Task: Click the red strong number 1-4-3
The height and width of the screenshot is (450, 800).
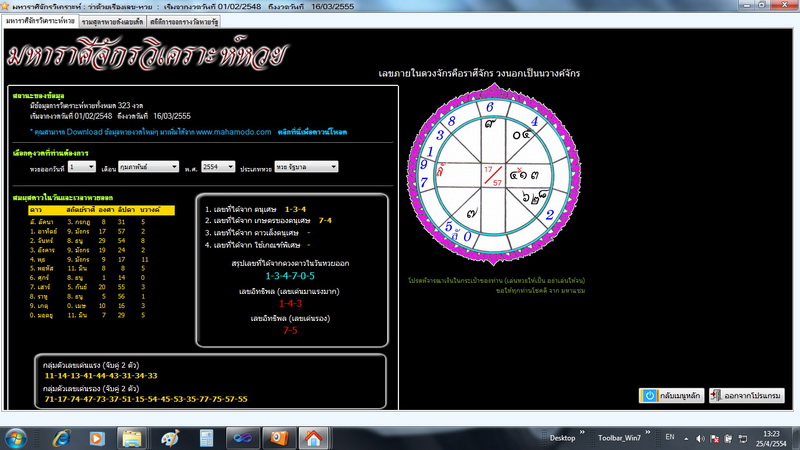Action: click(x=290, y=304)
